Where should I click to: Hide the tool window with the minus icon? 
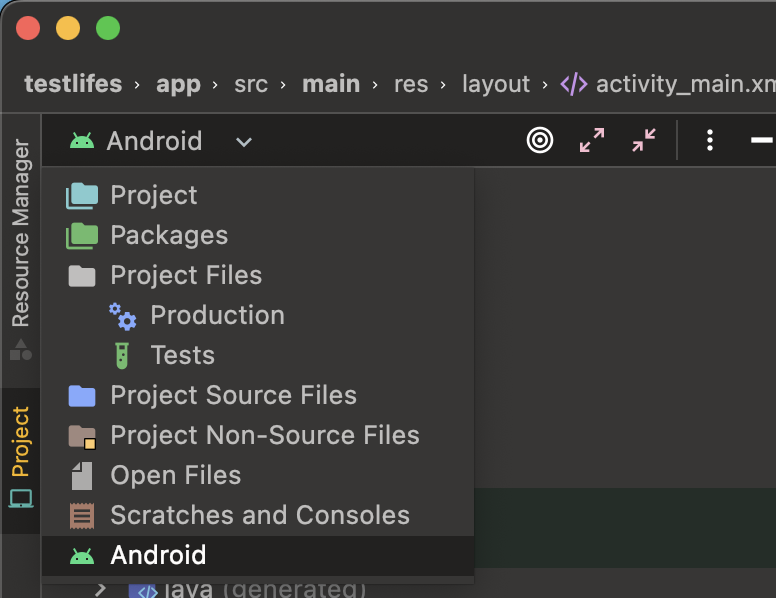(x=762, y=141)
